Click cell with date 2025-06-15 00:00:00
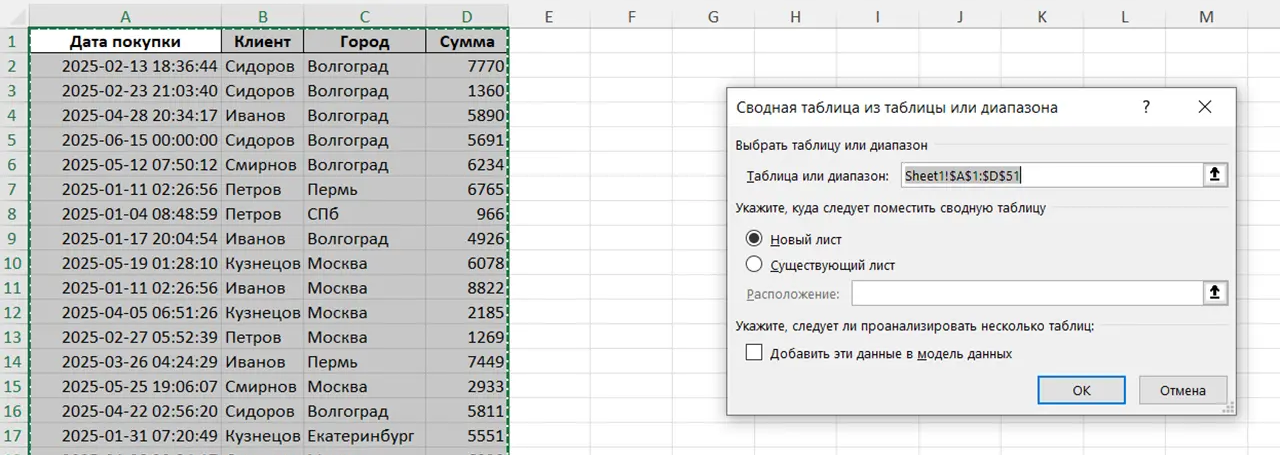Viewport: 1280px width, 455px height. [125, 140]
